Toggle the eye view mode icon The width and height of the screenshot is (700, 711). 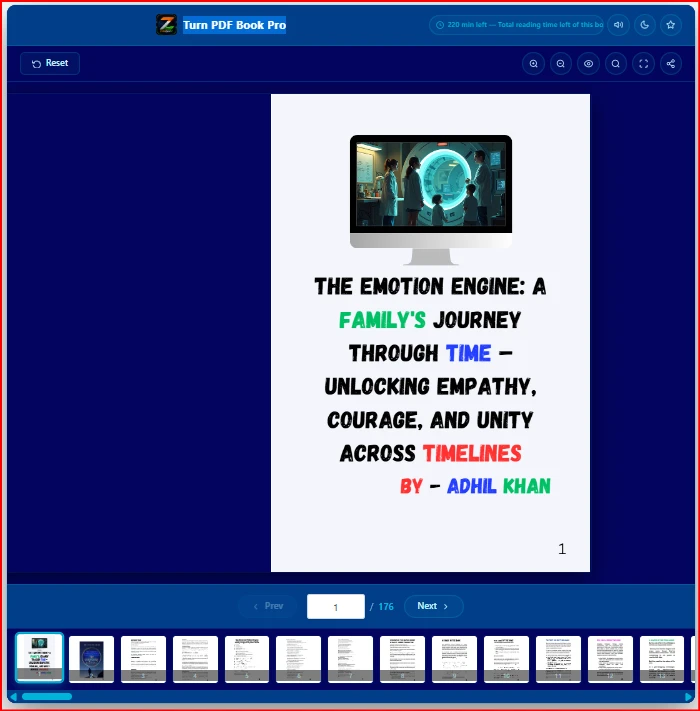(588, 63)
